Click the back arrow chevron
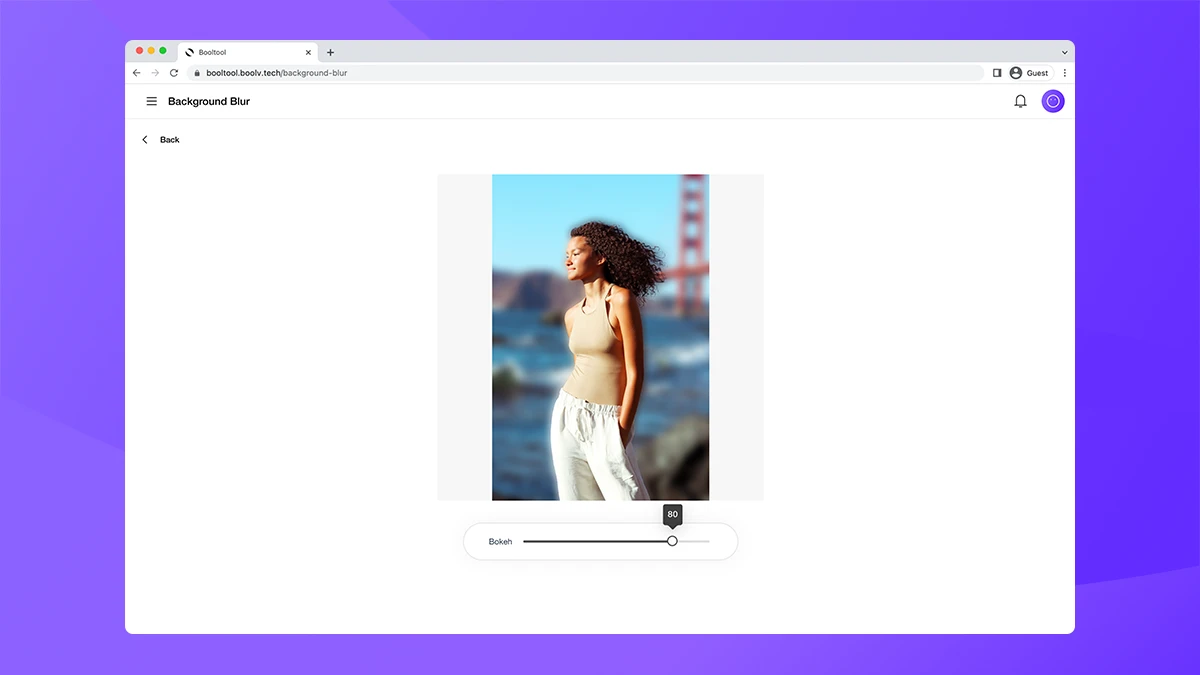1200x675 pixels. point(145,140)
